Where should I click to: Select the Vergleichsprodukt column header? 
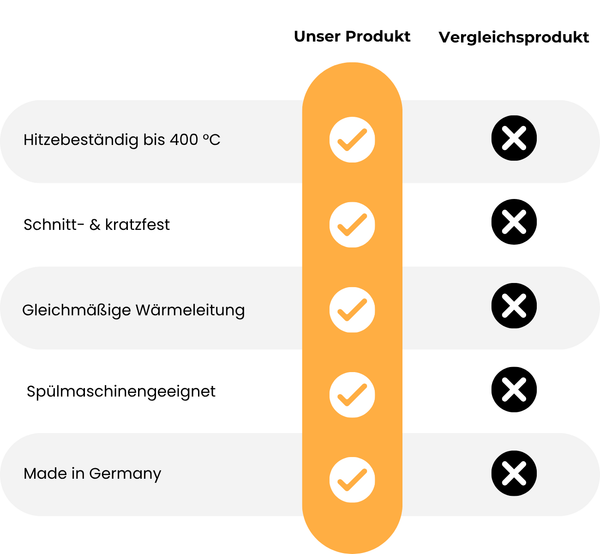click(513, 37)
